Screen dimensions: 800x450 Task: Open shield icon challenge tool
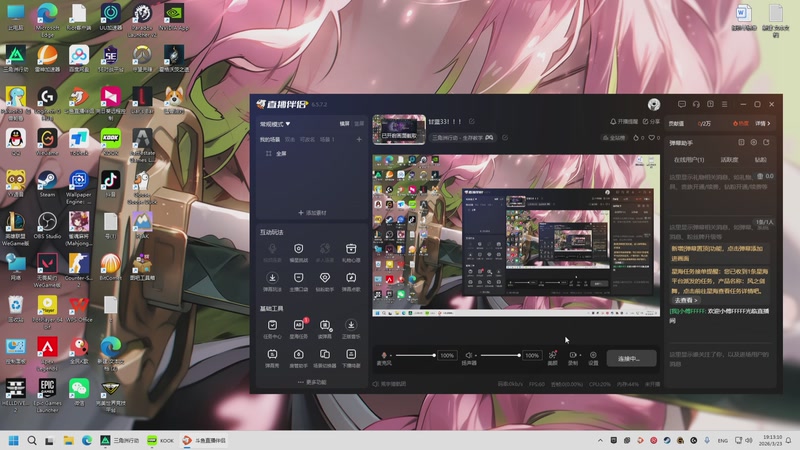click(298, 253)
